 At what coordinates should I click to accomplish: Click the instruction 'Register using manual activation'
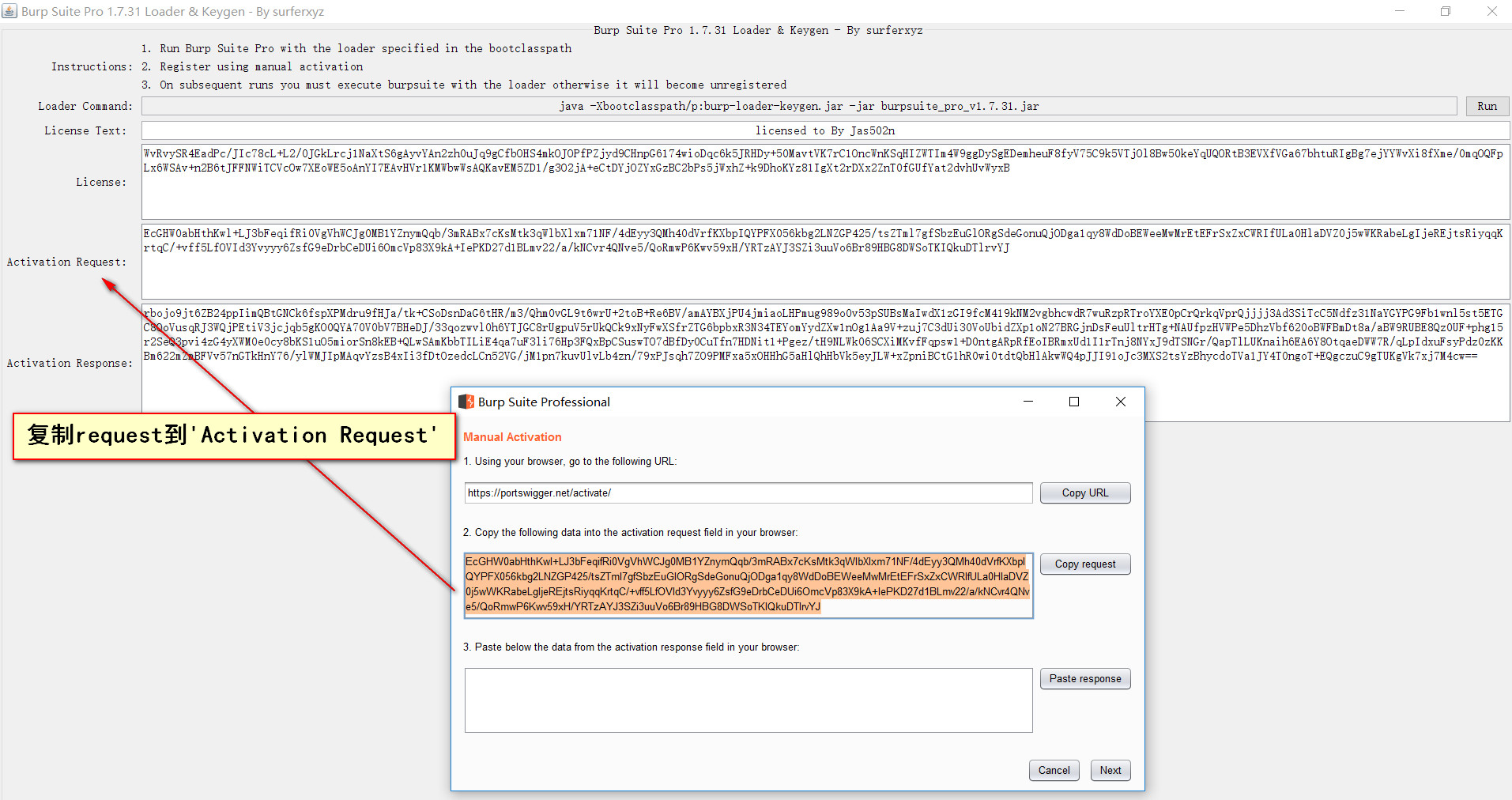pyautogui.click(x=262, y=66)
